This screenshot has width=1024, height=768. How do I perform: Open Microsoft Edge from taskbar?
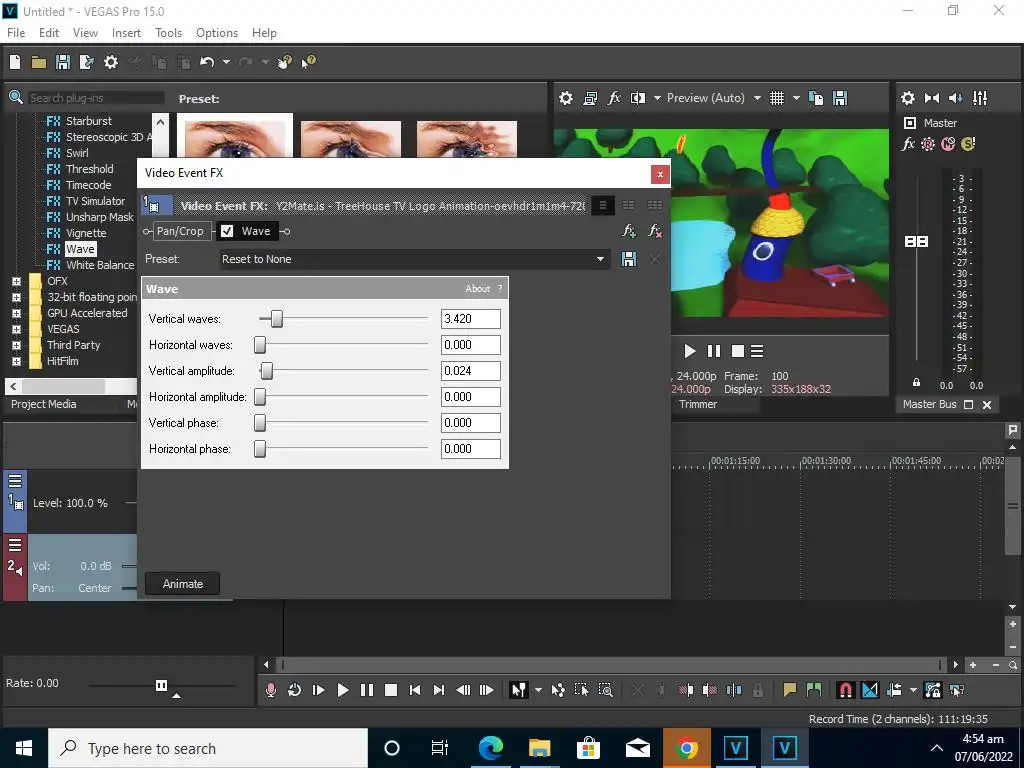tap(490, 748)
